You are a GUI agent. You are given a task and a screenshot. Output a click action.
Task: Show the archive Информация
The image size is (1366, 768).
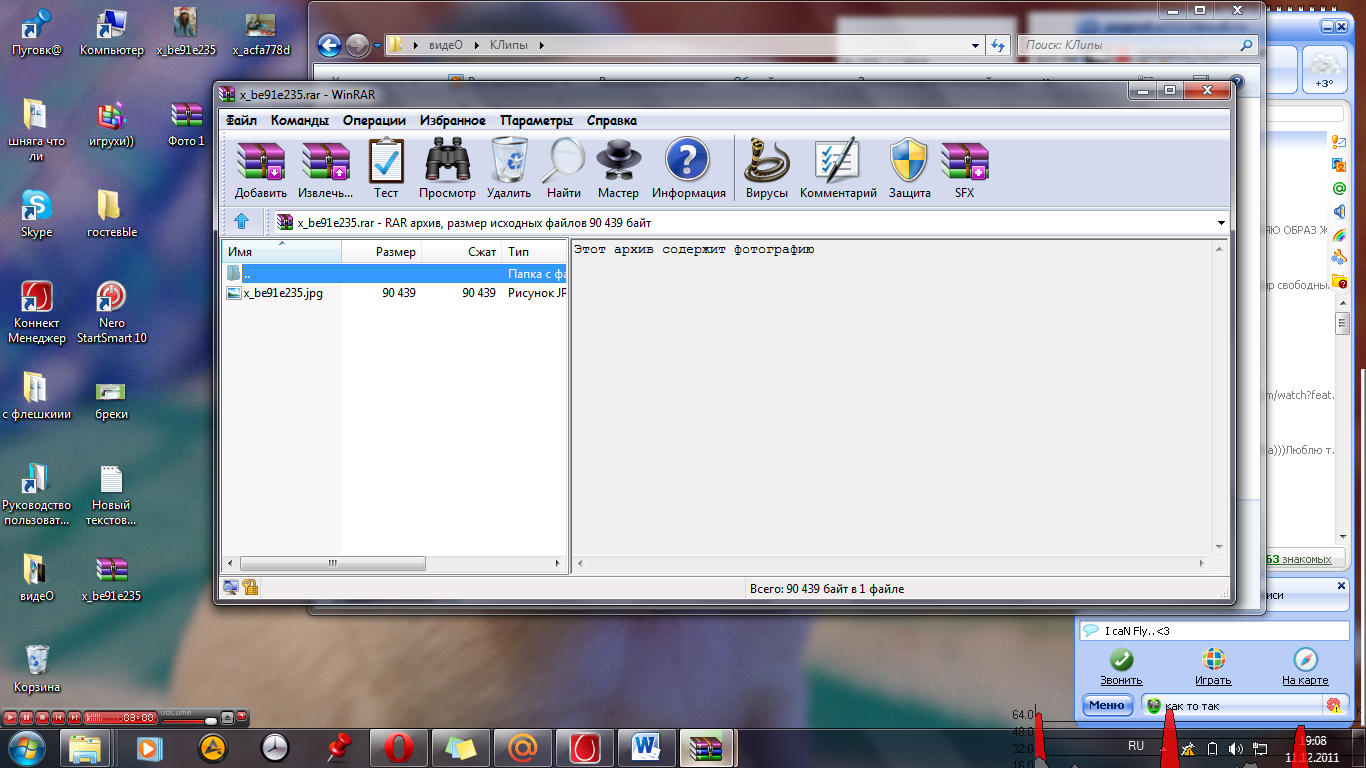(688, 168)
